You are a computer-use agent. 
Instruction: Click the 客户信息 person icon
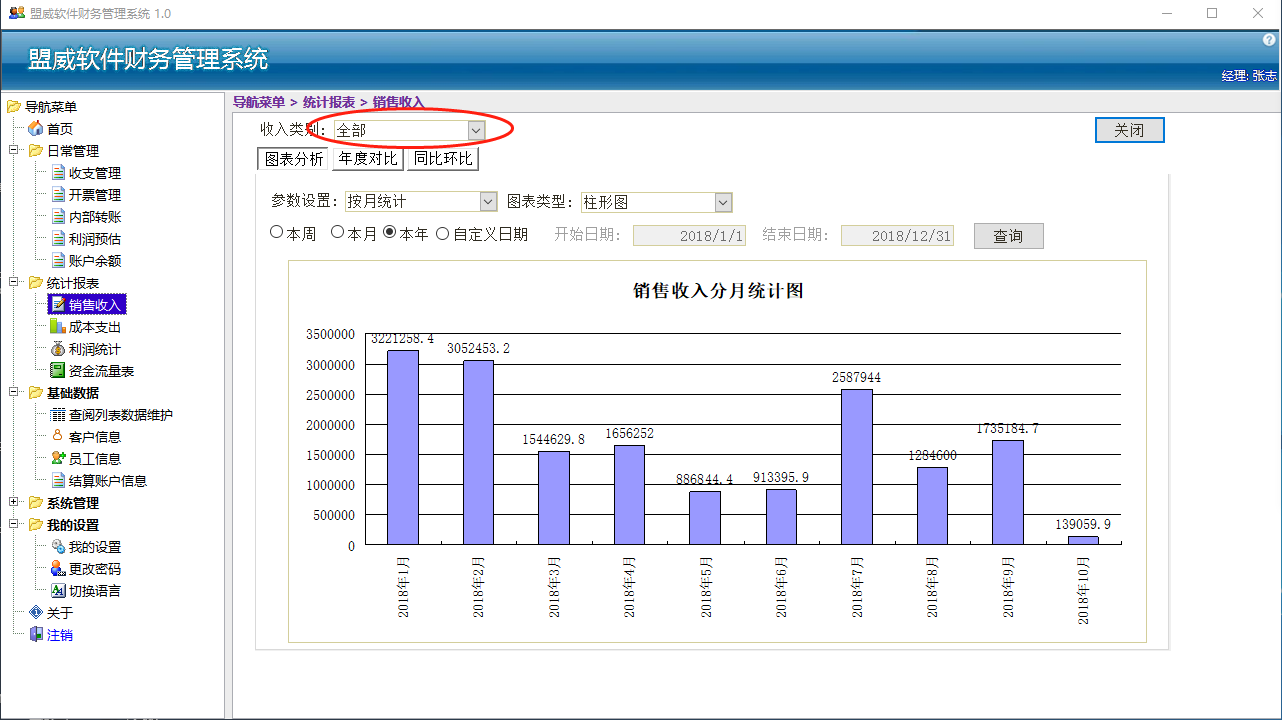click(x=58, y=437)
